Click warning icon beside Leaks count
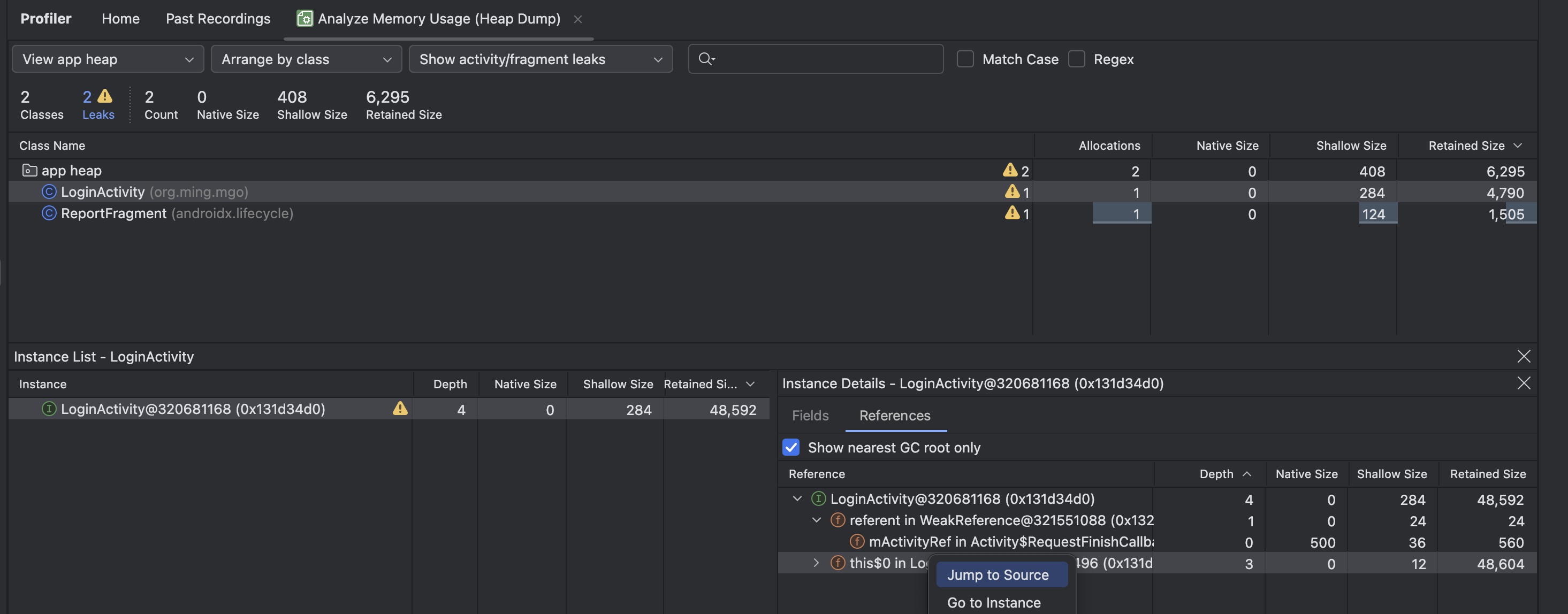 [x=105, y=96]
